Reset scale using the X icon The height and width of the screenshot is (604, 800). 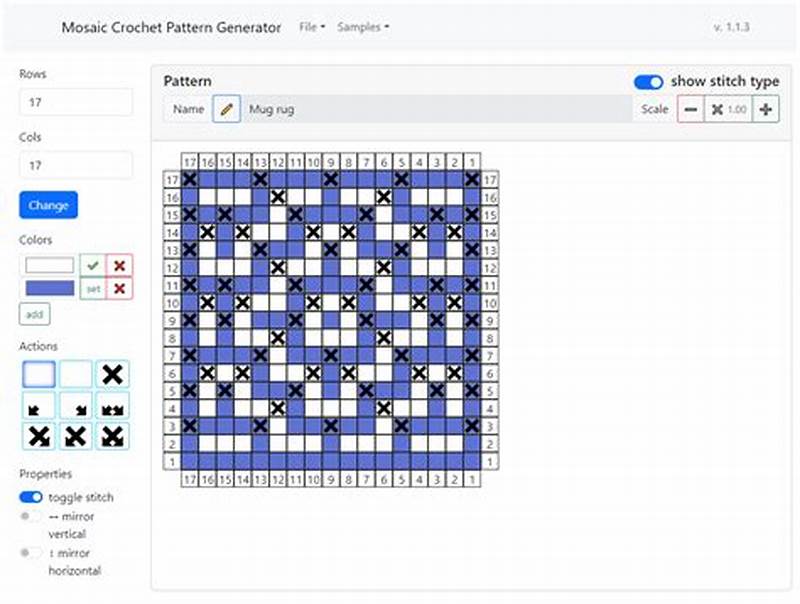[717, 109]
